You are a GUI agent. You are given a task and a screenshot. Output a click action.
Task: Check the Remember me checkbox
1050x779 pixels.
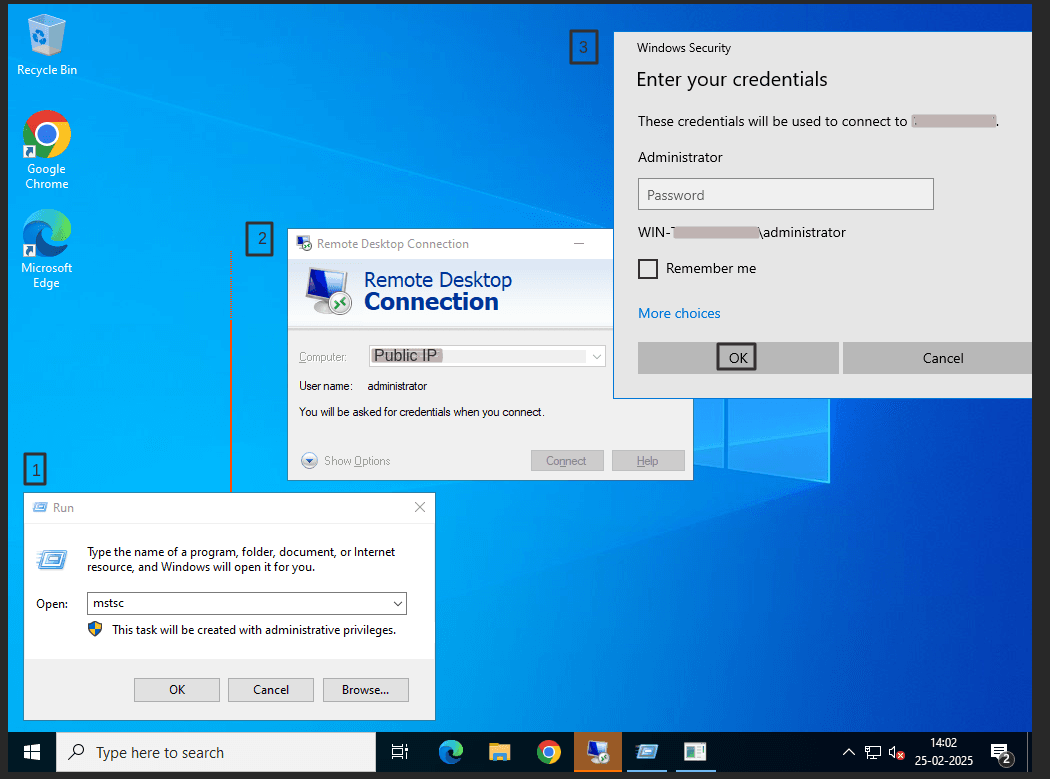point(647,268)
